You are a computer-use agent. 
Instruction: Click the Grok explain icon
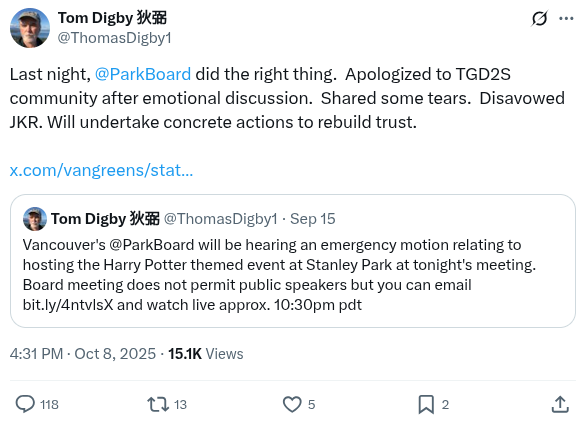539,18
